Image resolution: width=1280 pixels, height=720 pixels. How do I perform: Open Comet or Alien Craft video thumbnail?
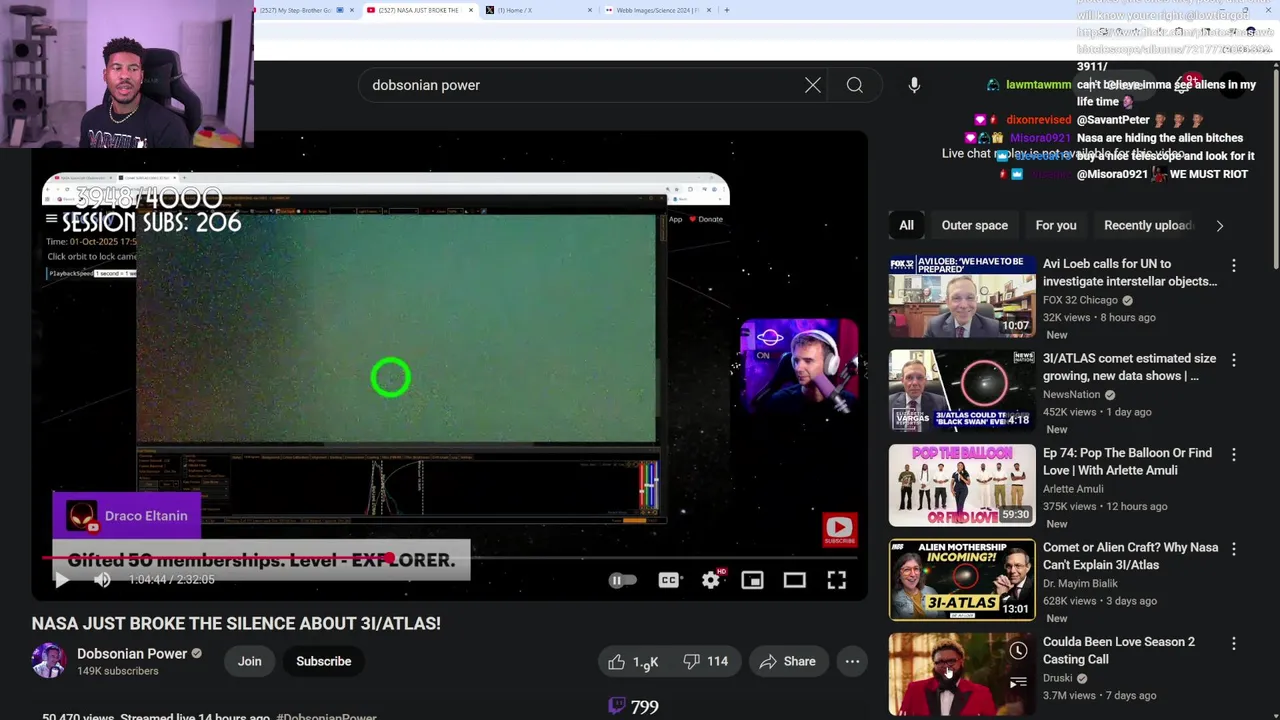(962, 580)
